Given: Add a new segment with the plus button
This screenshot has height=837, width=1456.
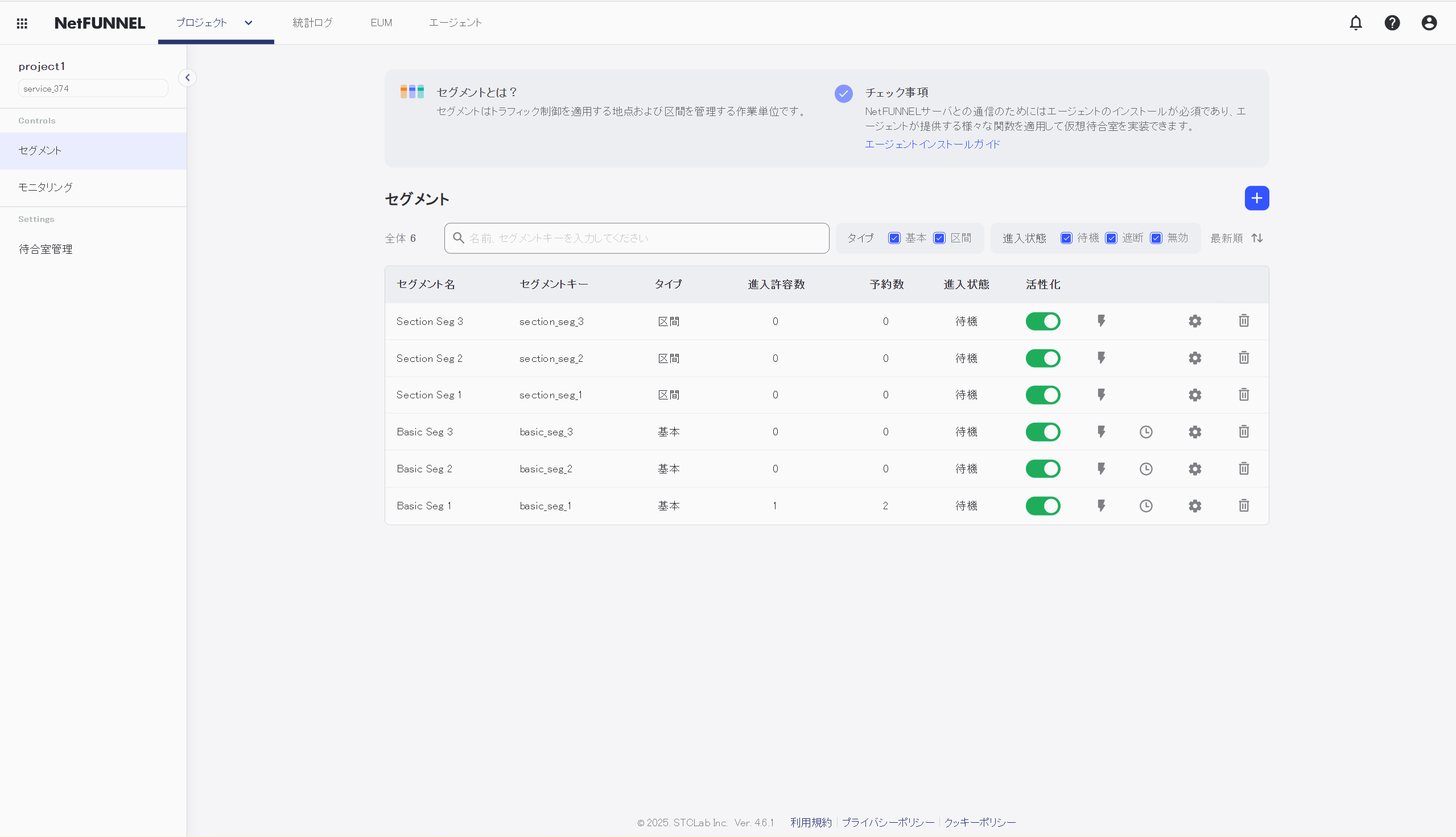Looking at the screenshot, I should (x=1256, y=198).
